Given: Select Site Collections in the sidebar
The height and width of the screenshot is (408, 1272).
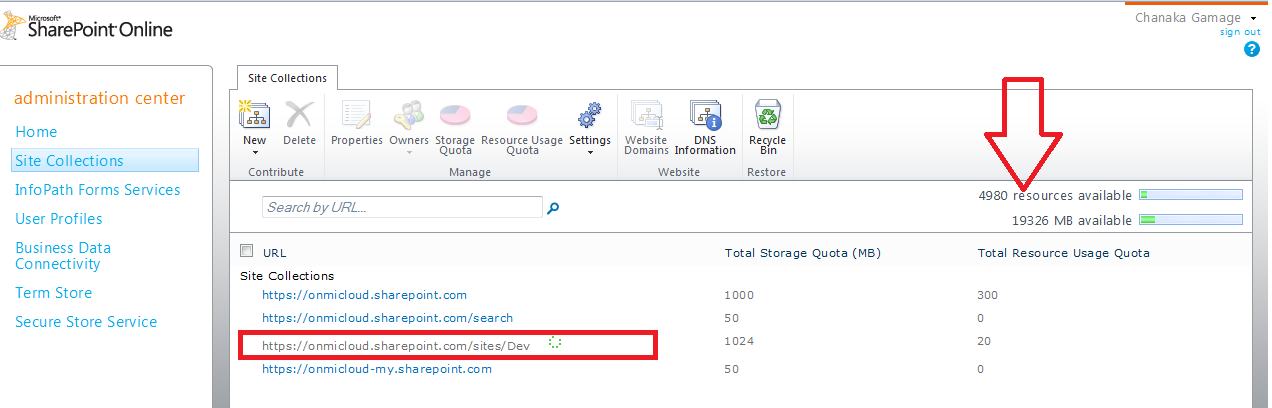Looking at the screenshot, I should pyautogui.click(x=105, y=160).
